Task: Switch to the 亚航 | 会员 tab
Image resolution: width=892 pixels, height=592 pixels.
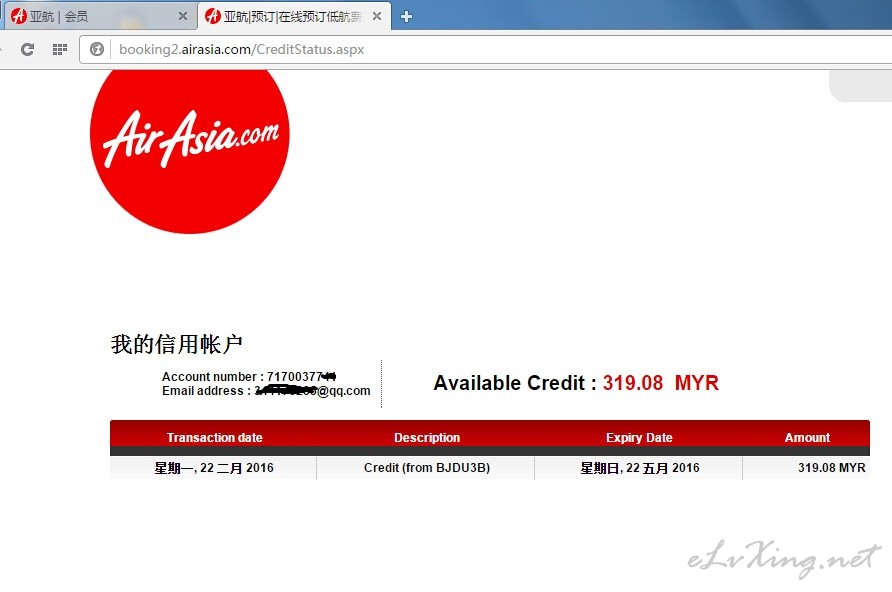Action: [x=99, y=16]
